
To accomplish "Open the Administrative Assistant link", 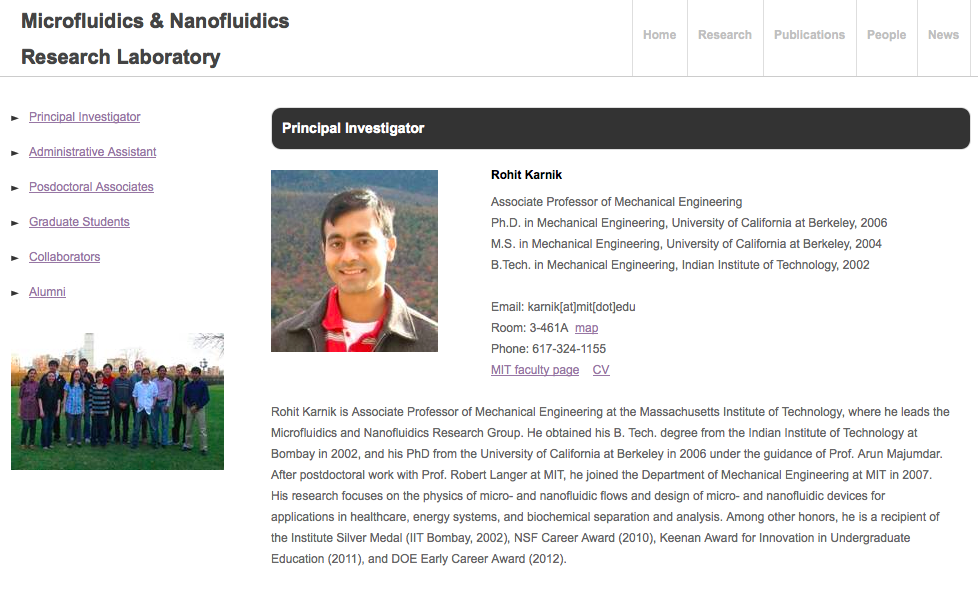I will [92, 152].
